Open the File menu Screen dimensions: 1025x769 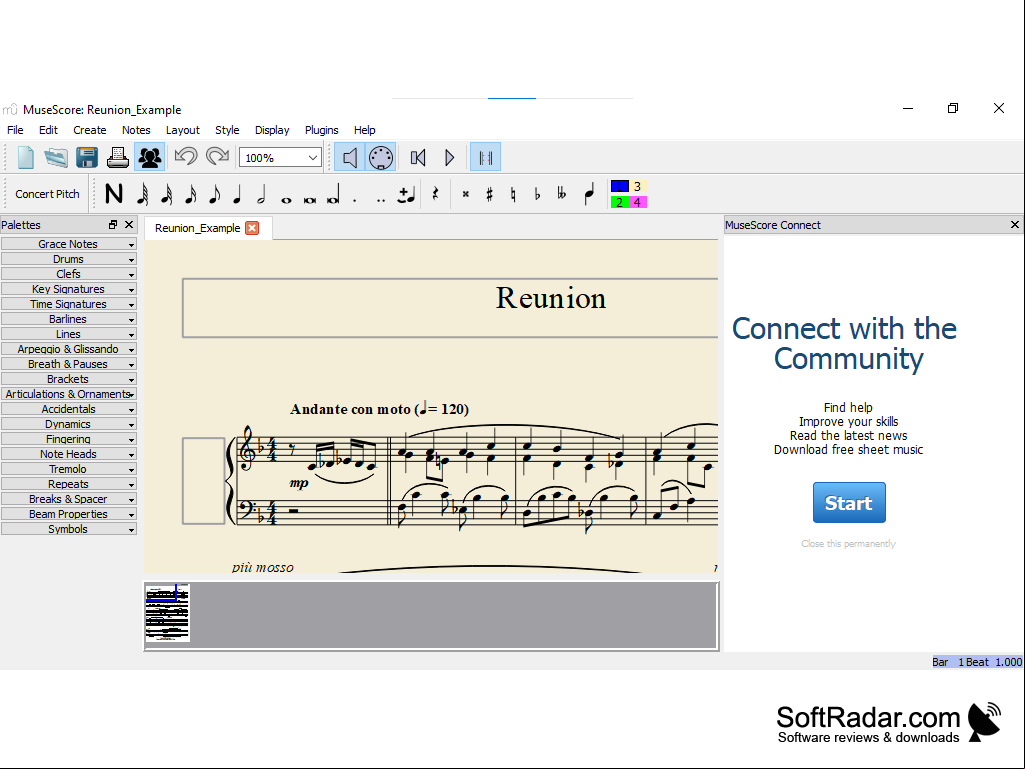(15, 130)
